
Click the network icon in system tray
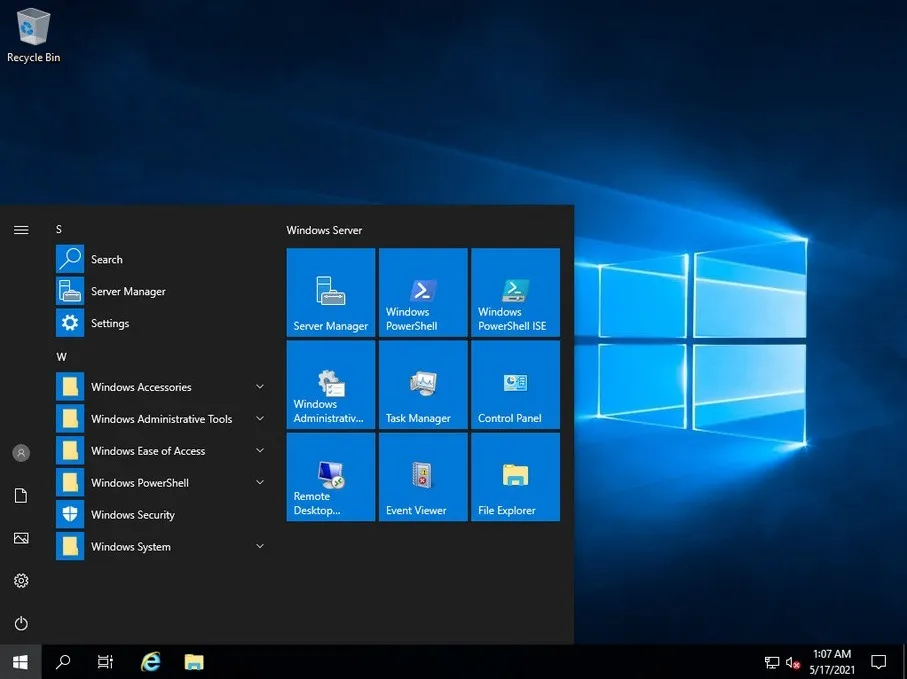tap(772, 663)
